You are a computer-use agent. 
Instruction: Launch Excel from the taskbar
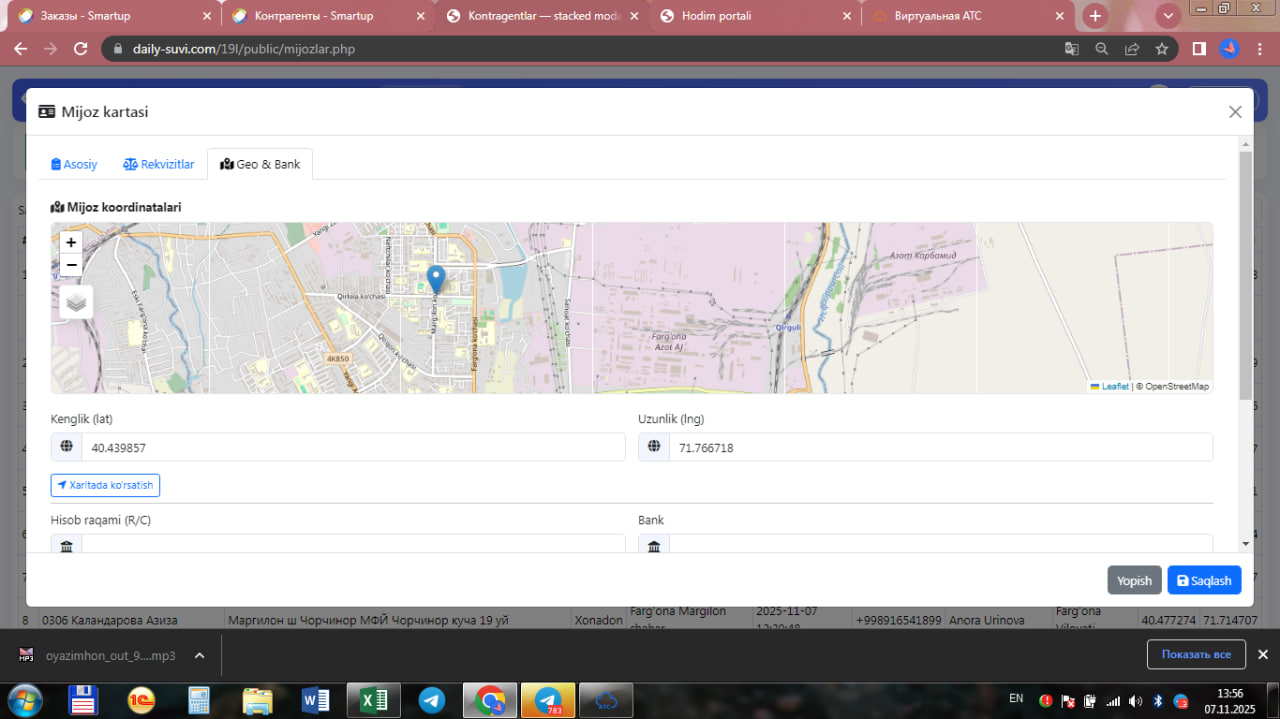tap(373, 700)
